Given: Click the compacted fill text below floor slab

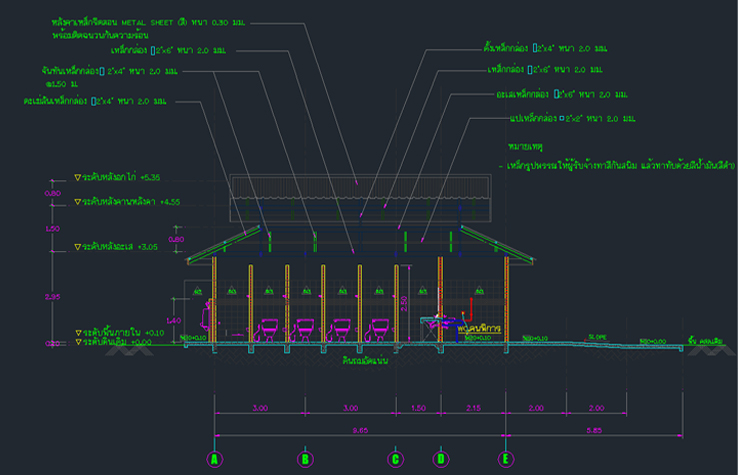Looking at the screenshot, I should pos(365,361).
